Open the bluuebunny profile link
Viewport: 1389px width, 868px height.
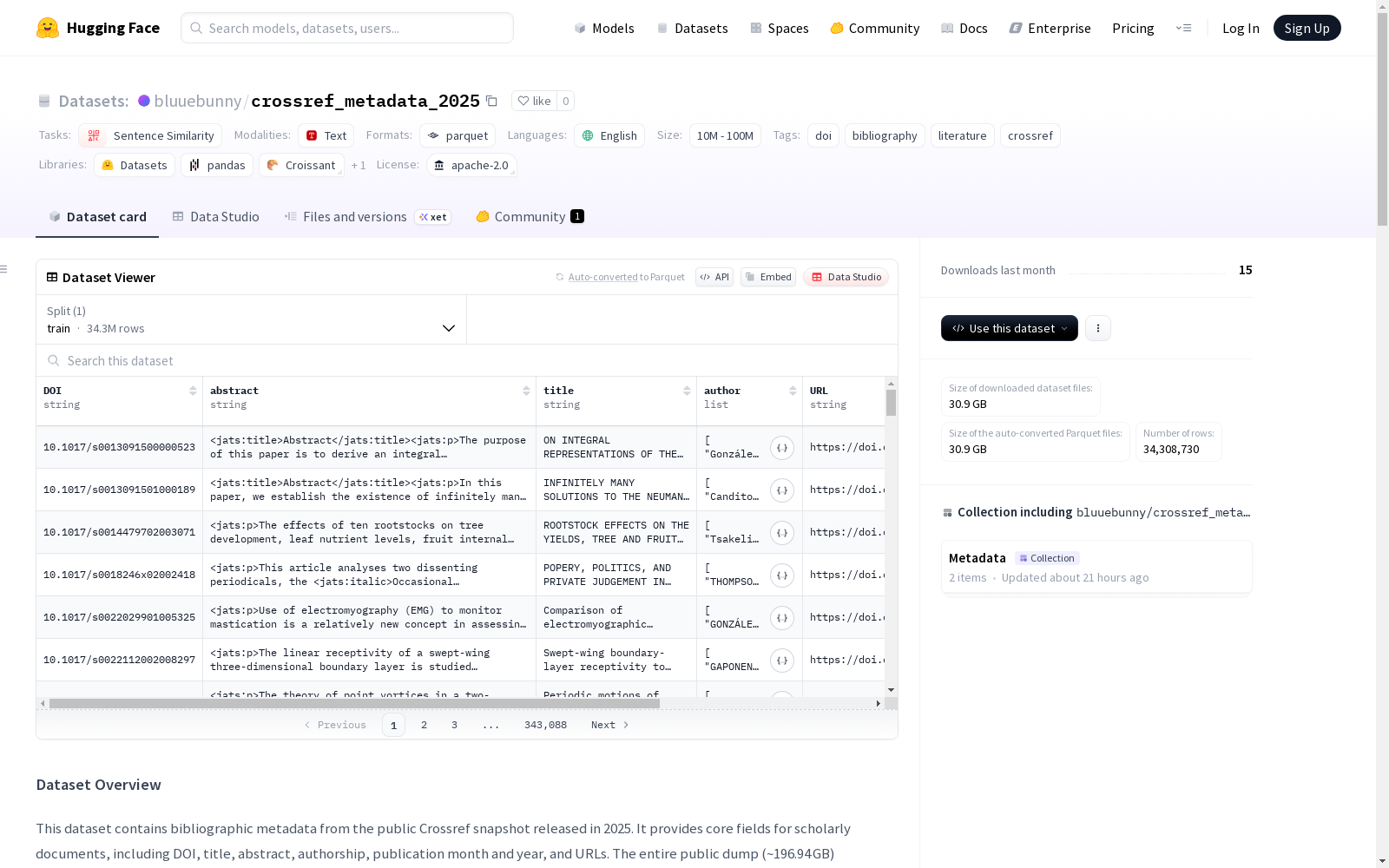coord(198,101)
